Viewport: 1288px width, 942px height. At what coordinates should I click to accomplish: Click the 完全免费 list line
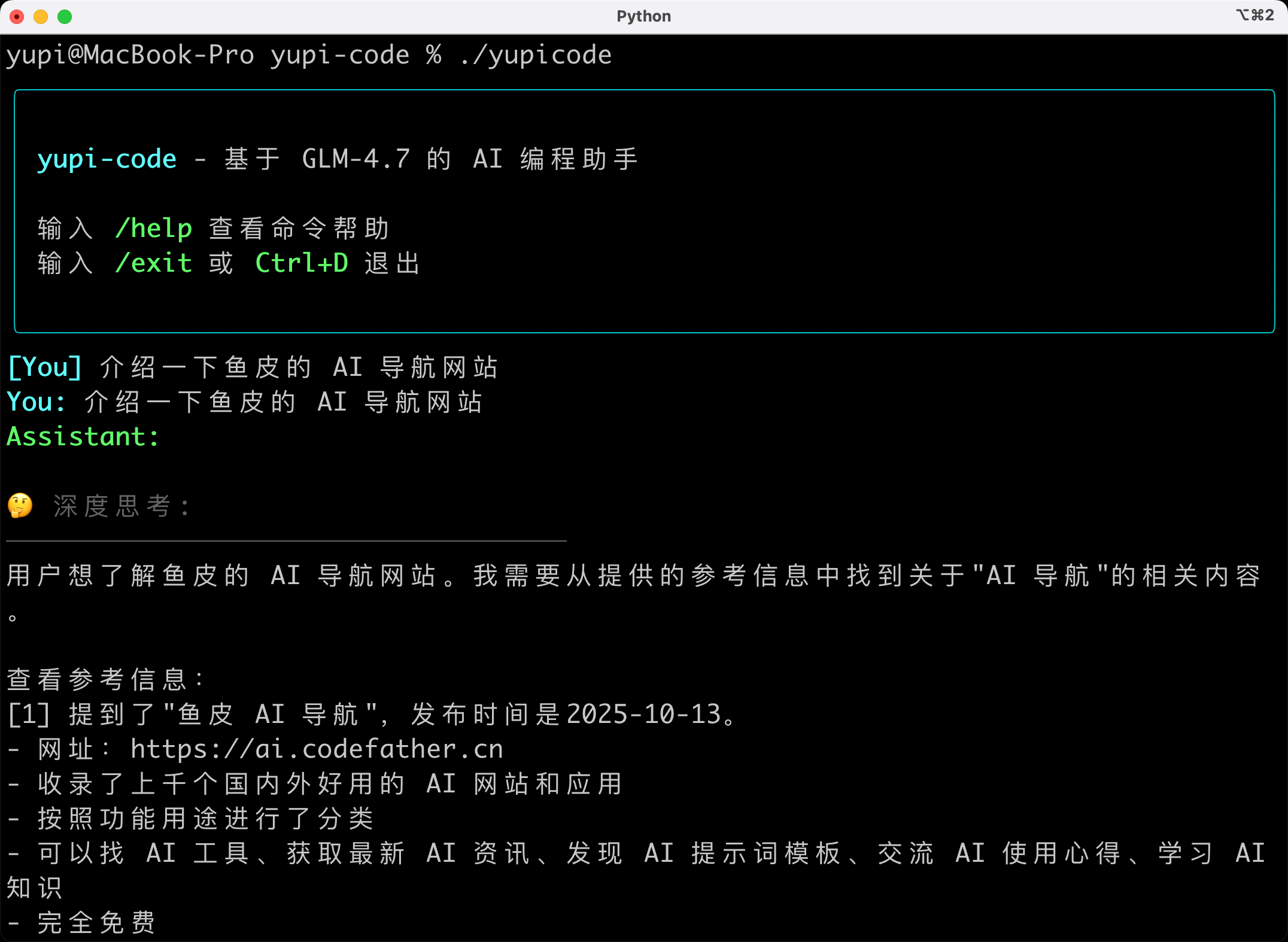click(x=96, y=923)
